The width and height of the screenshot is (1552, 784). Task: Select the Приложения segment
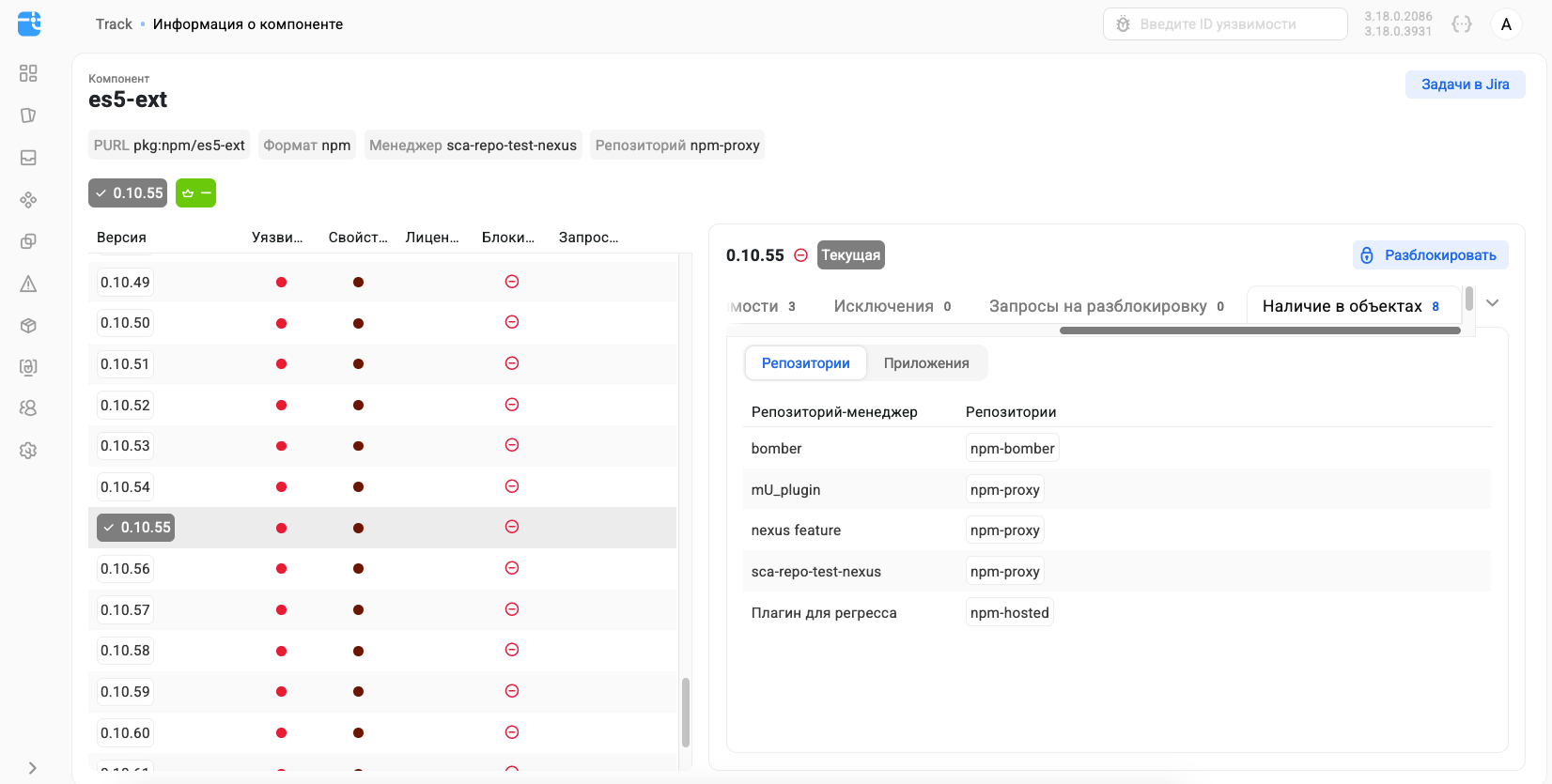926,363
